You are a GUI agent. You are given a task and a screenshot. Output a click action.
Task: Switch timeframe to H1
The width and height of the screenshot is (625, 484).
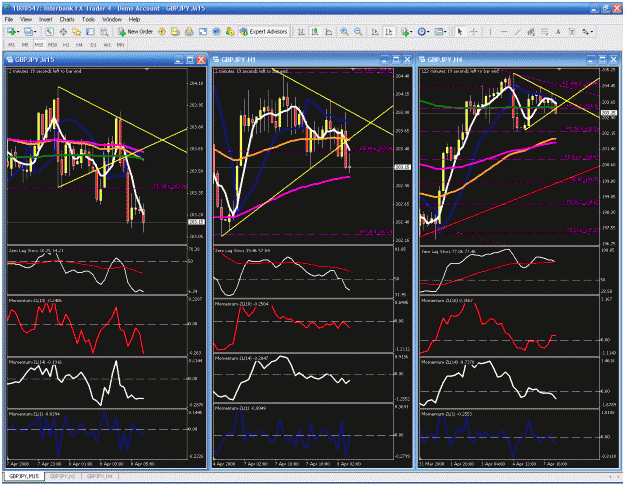[x=66, y=45]
